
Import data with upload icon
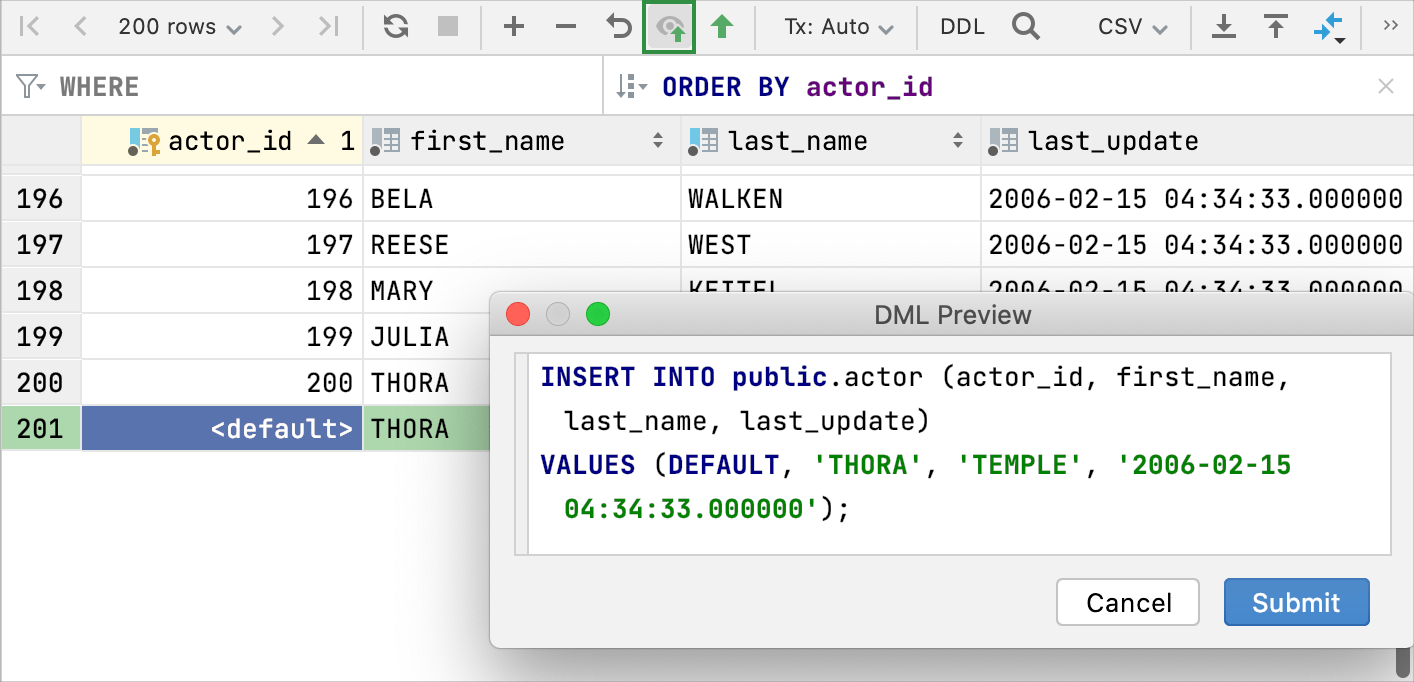[x=1276, y=27]
